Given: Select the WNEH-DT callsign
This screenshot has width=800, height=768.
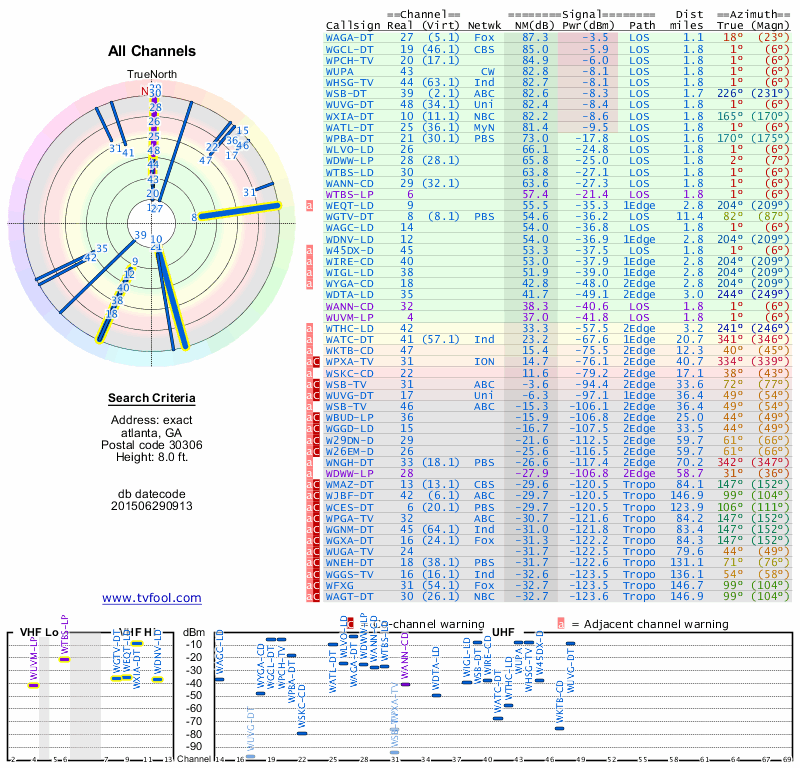Looking at the screenshot, I should (349, 562).
